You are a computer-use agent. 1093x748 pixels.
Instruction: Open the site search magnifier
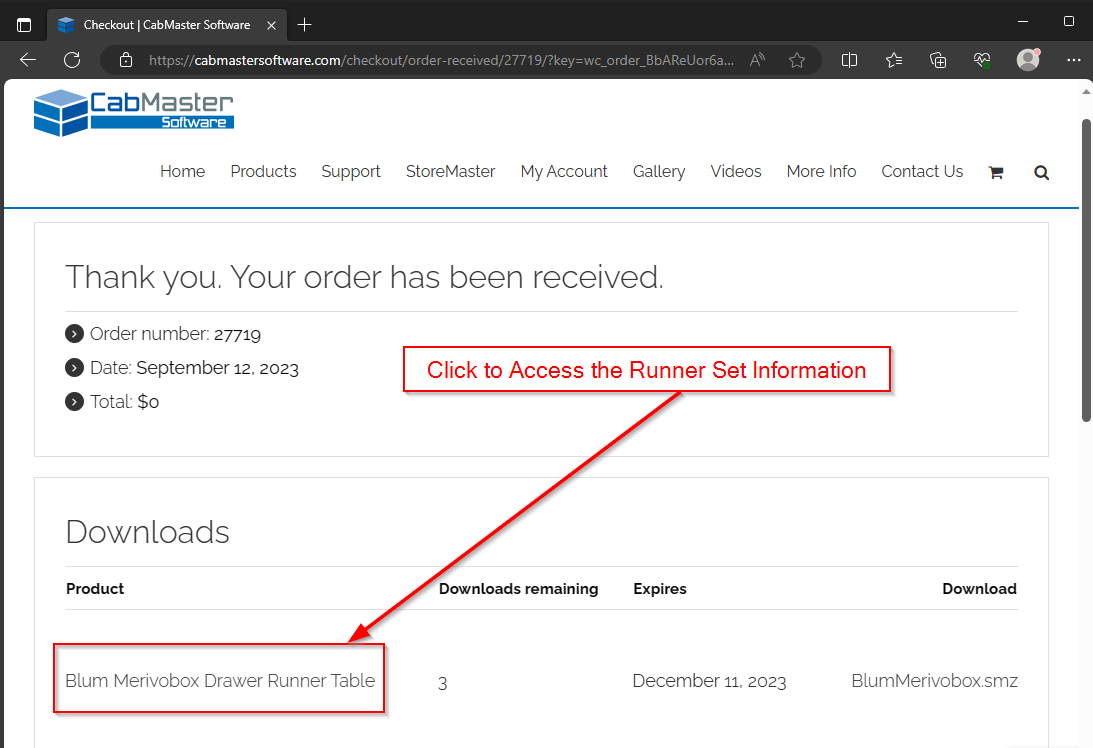(1041, 172)
